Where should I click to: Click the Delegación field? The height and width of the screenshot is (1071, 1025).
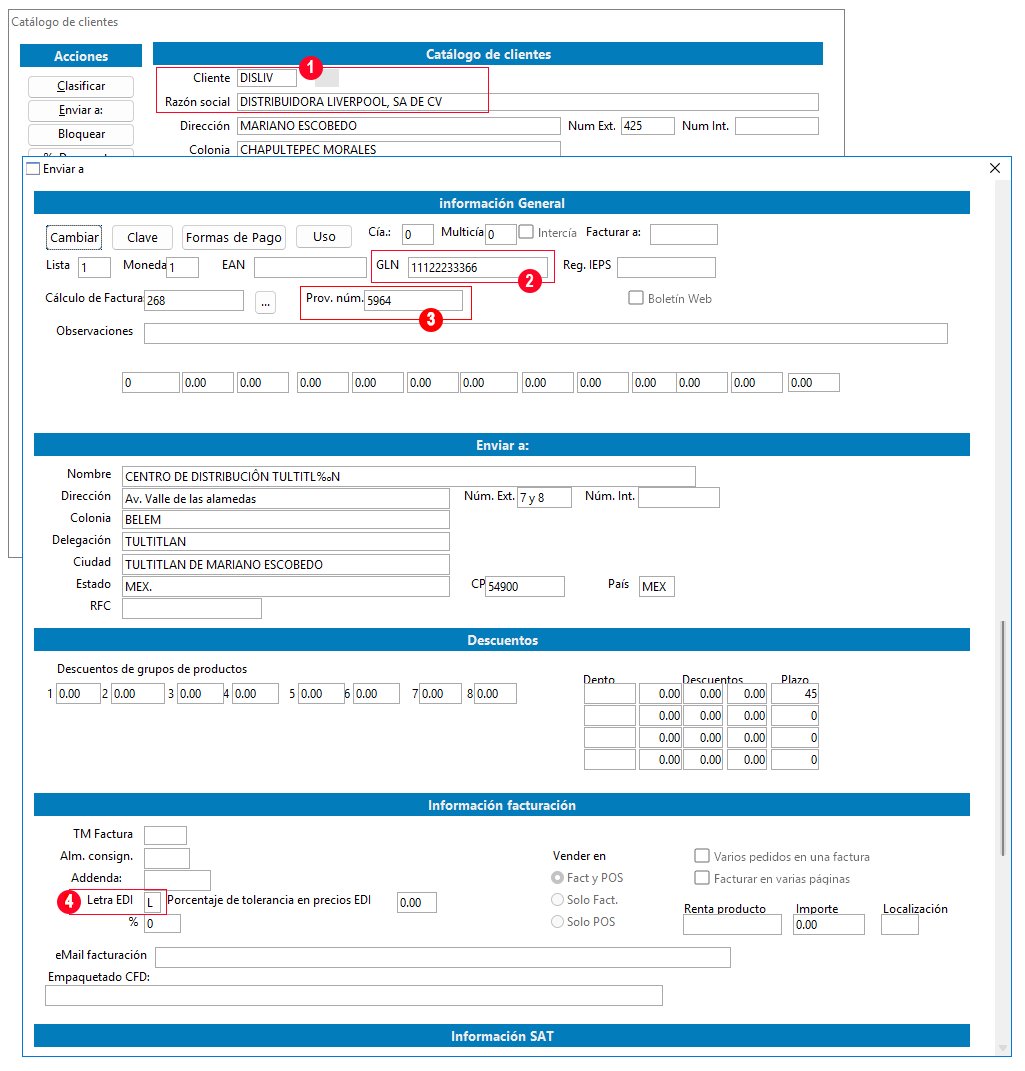pyautogui.click(x=285, y=542)
